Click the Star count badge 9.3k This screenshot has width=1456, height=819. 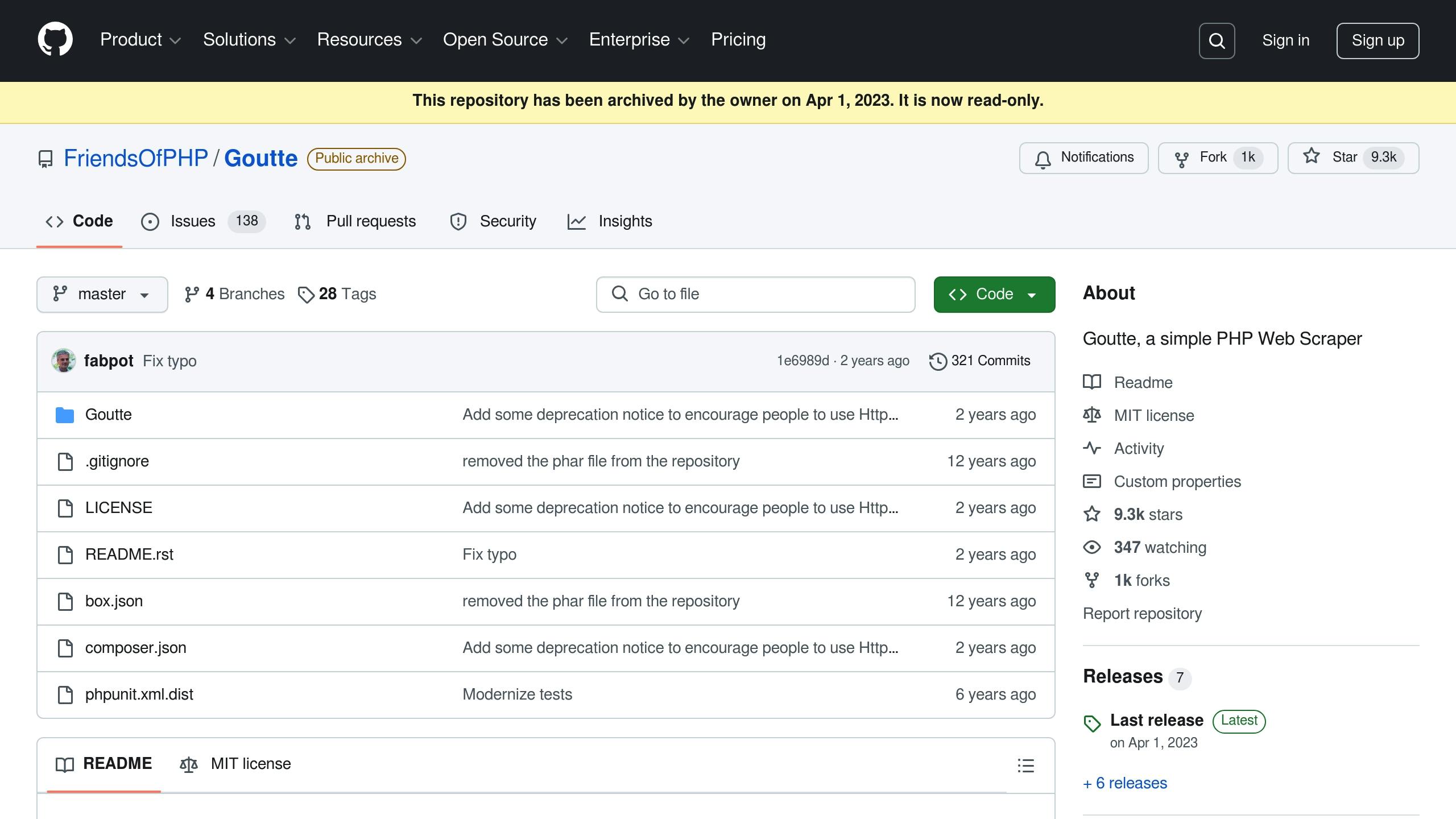(x=1383, y=158)
